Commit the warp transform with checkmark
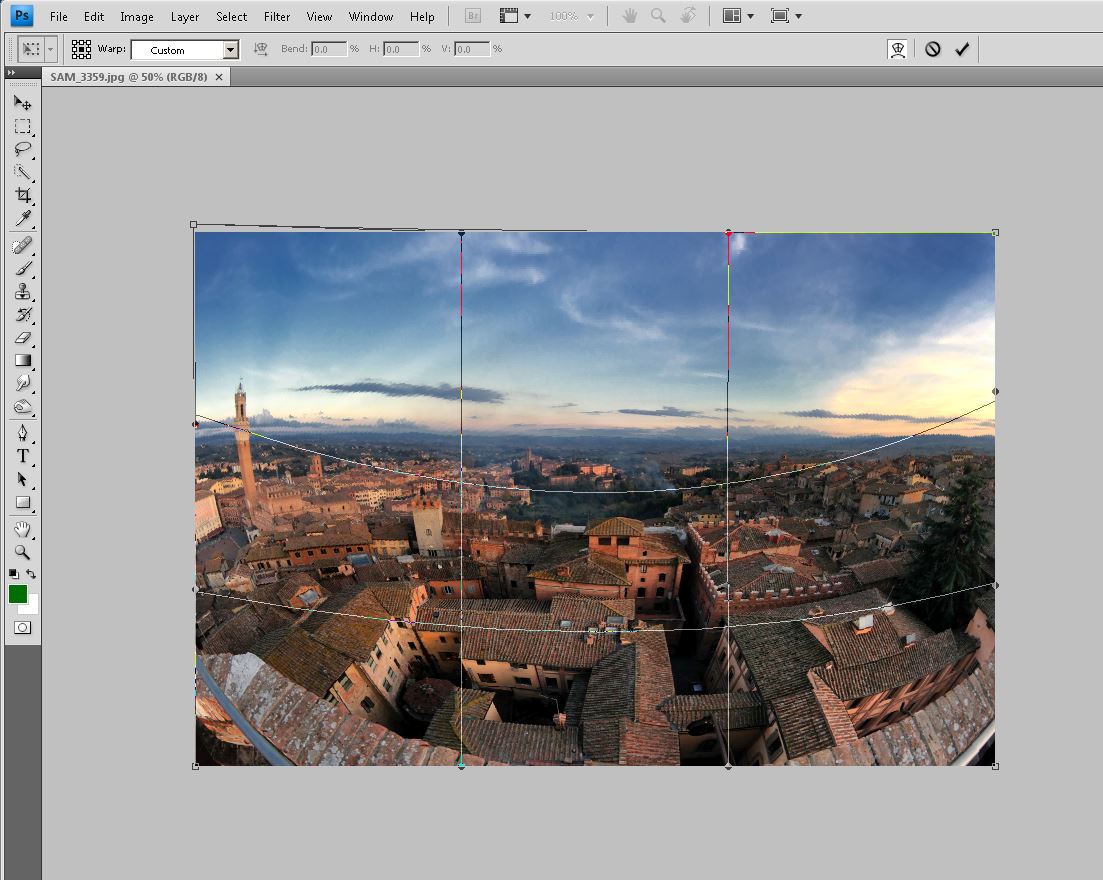 click(962, 49)
